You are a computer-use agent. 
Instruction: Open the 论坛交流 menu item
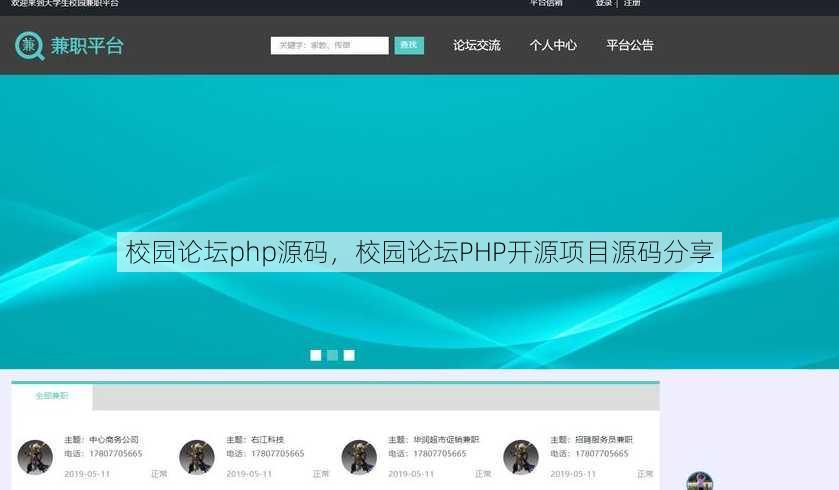[x=477, y=45]
